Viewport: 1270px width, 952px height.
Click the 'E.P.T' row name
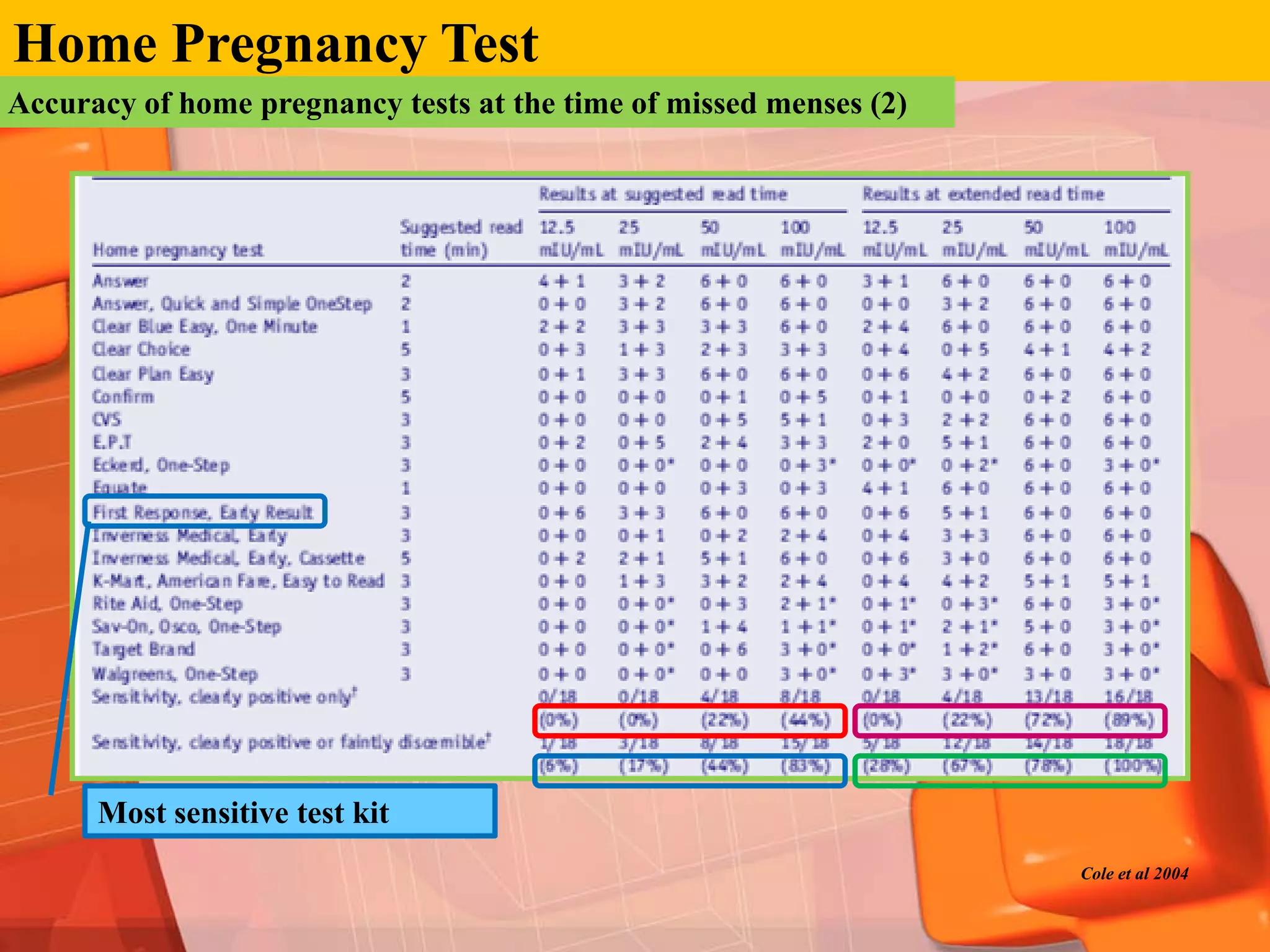[112, 443]
